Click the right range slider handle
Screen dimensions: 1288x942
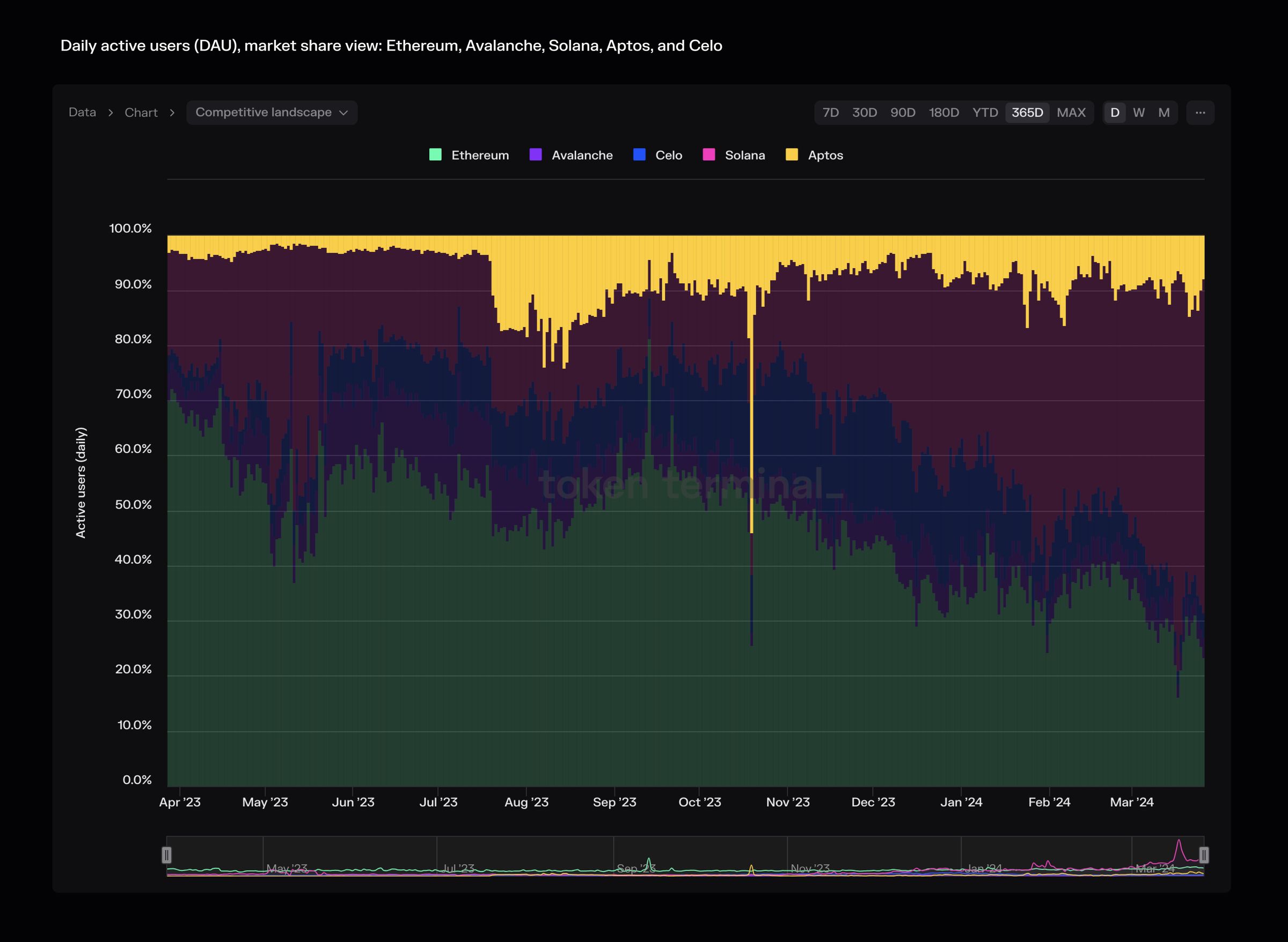coord(1204,855)
